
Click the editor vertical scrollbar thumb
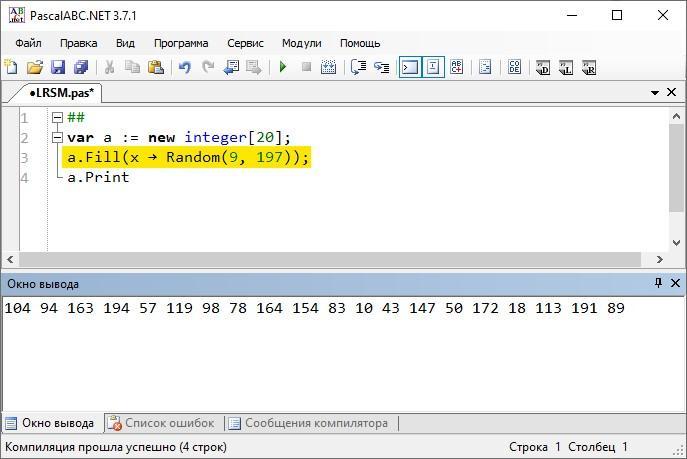click(x=676, y=169)
